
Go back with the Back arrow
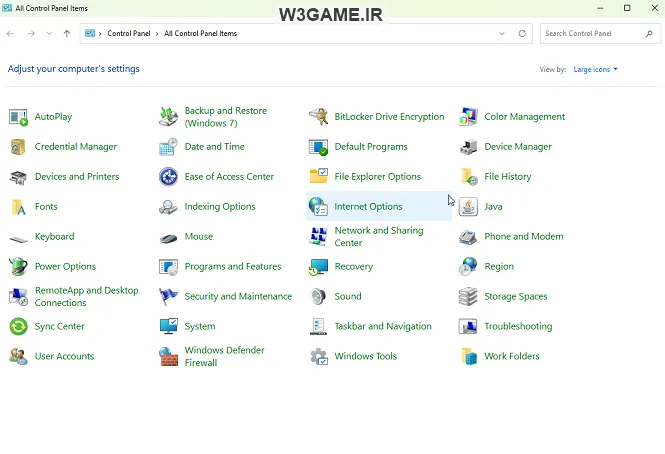click(x=11, y=34)
